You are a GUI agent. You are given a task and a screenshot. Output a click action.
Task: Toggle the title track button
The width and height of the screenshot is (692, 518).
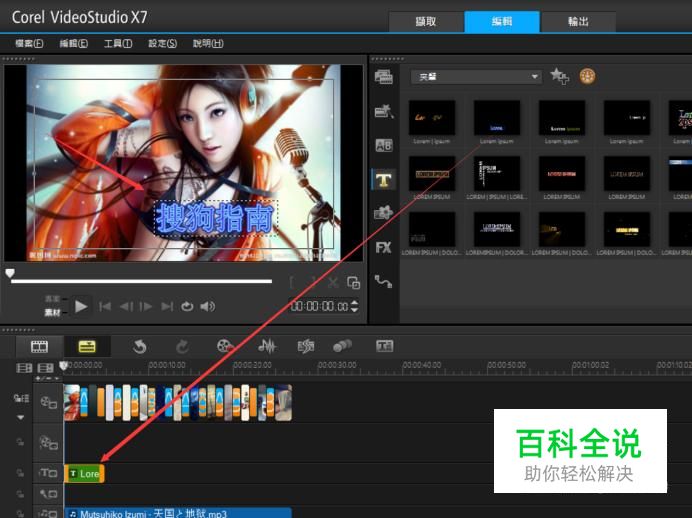click(x=48, y=473)
